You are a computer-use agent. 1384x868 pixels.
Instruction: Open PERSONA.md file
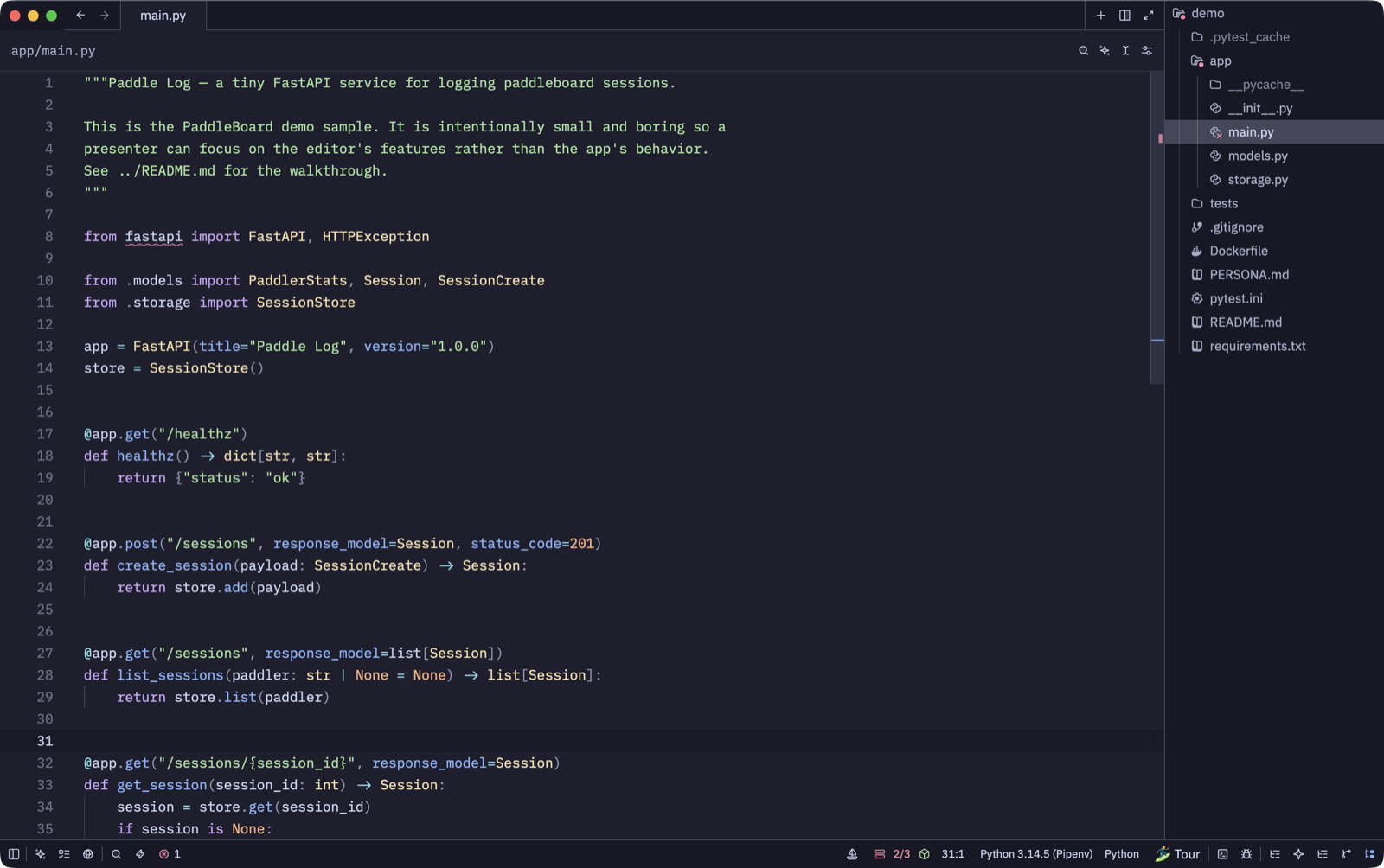click(x=1275, y=275)
